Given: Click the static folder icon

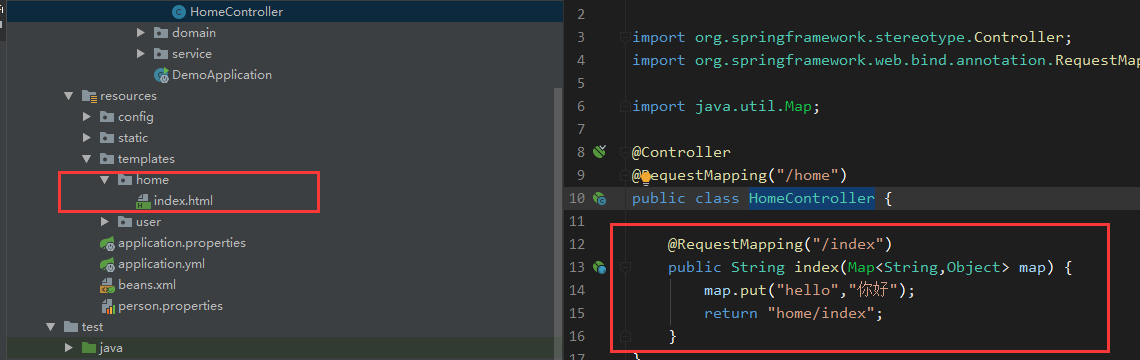Looking at the screenshot, I should [107, 138].
